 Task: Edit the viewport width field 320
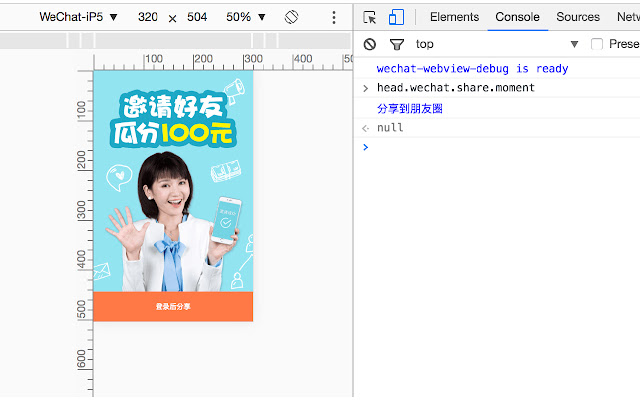pos(148,17)
